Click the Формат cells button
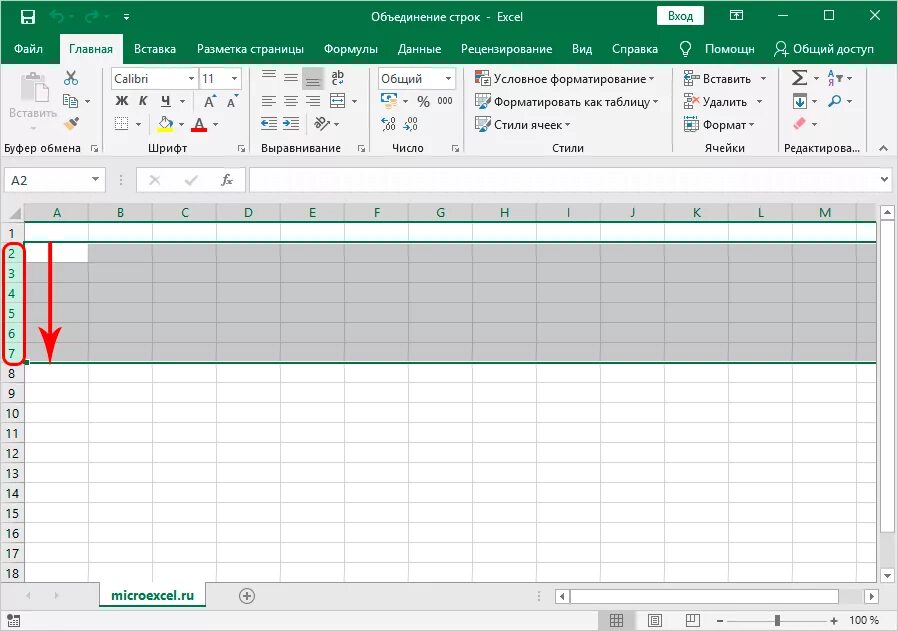 pos(719,124)
